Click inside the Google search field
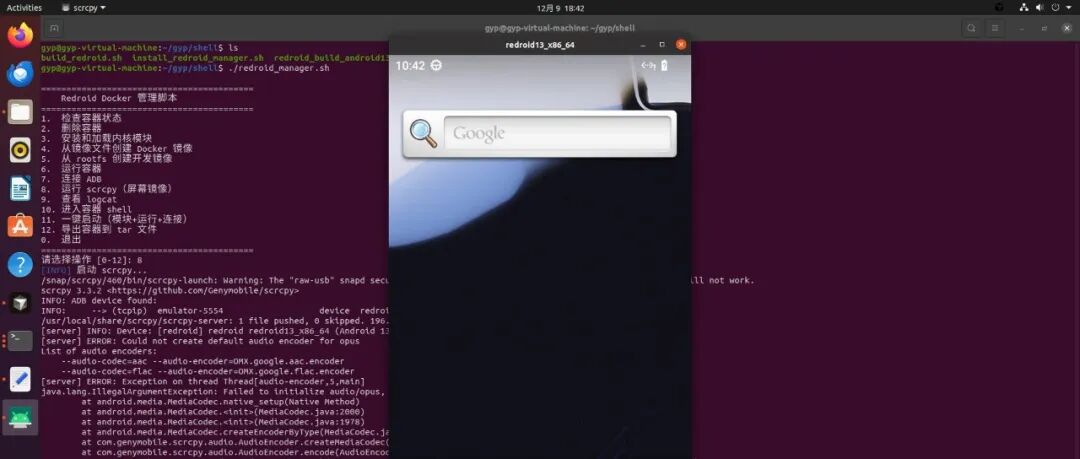The height and width of the screenshot is (459, 1080). 557,133
